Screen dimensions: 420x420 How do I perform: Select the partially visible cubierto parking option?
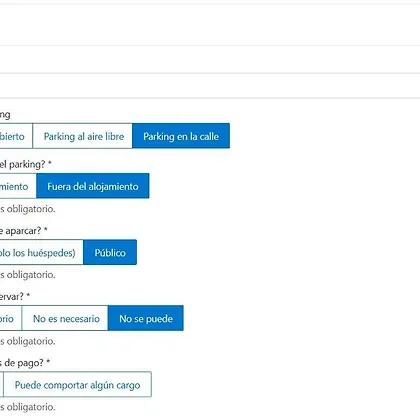coord(16,136)
